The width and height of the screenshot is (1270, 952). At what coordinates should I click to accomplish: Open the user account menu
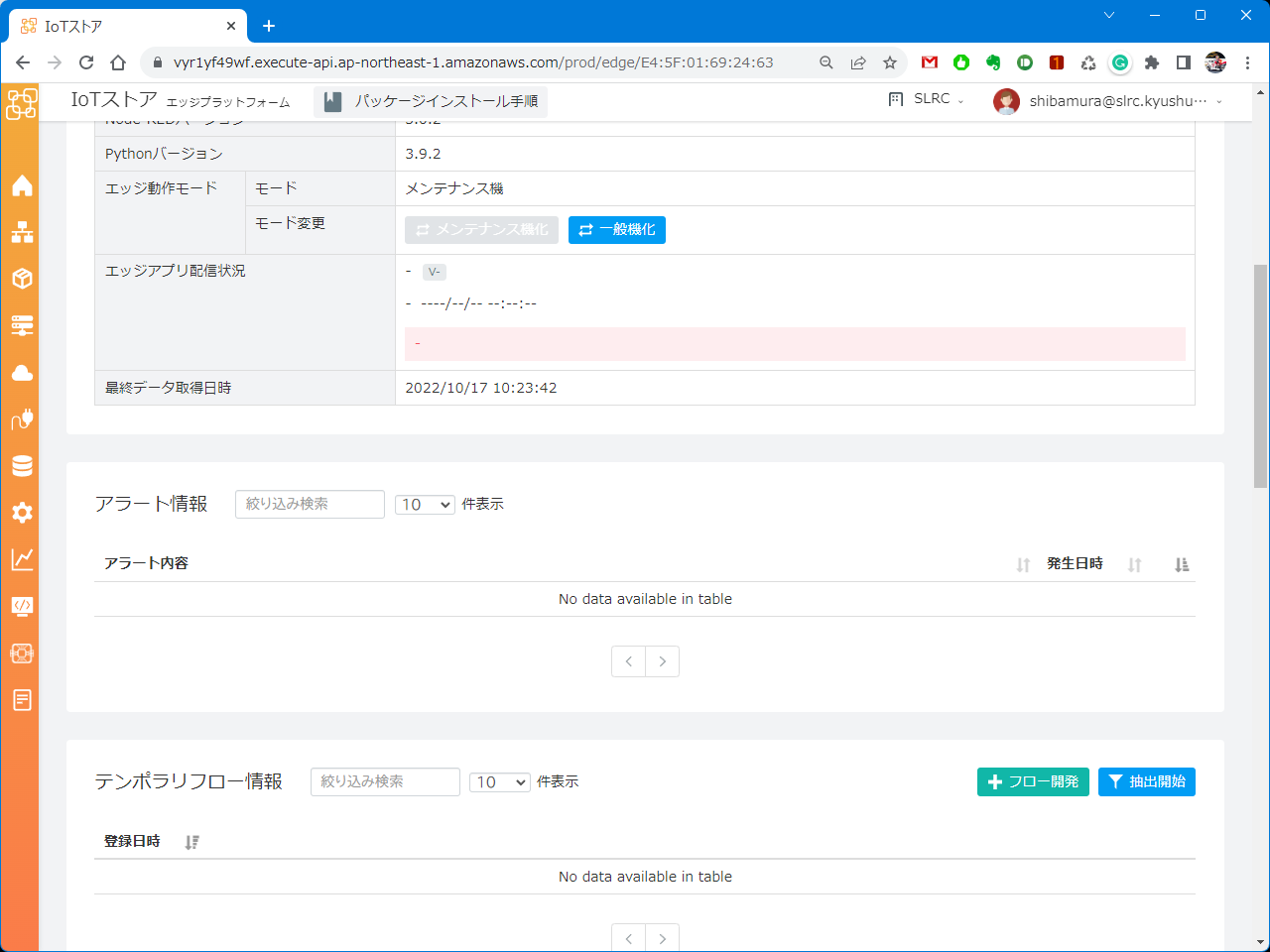[x=1108, y=101]
